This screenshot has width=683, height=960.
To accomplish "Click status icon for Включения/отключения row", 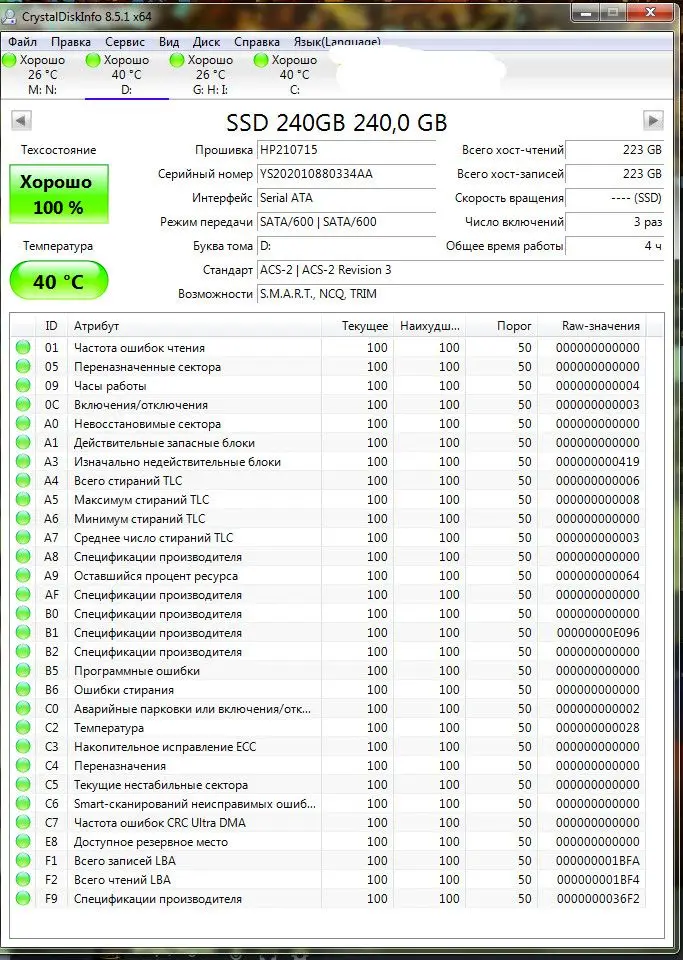I will tap(23, 404).
